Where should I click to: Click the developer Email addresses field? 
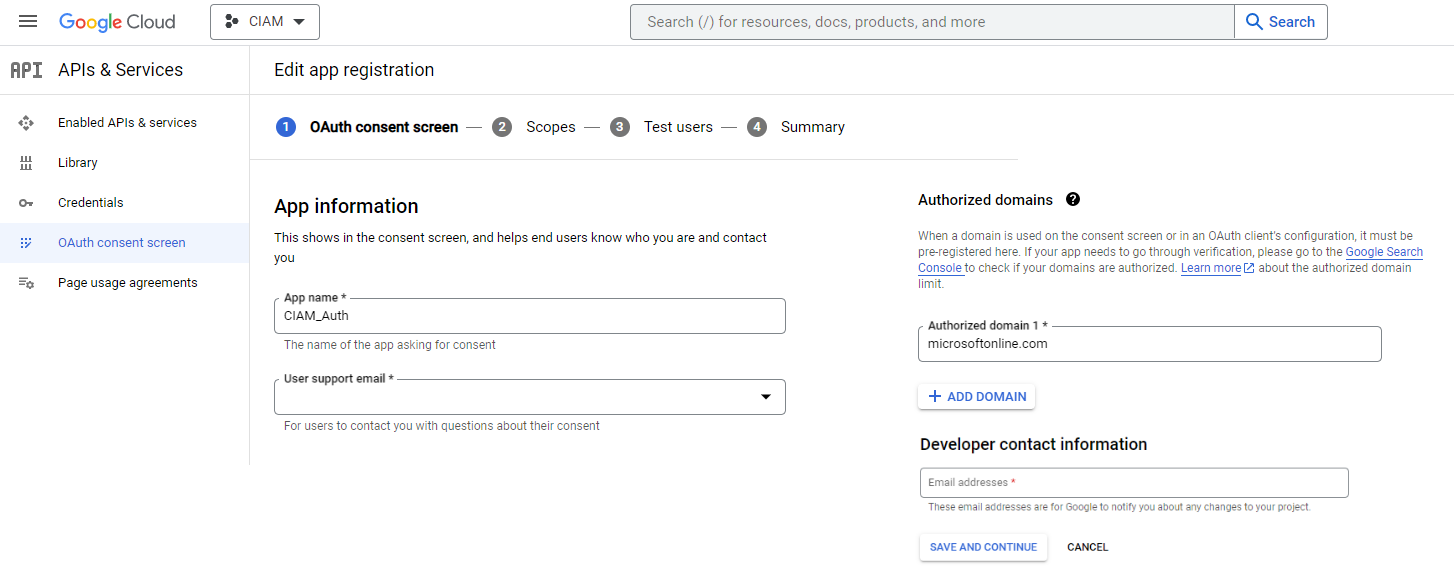click(x=1133, y=483)
